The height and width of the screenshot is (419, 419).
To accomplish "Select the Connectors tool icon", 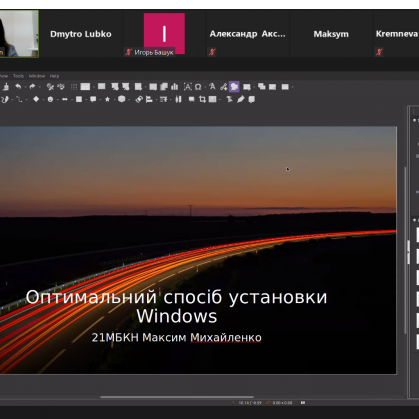I will 19,99.
